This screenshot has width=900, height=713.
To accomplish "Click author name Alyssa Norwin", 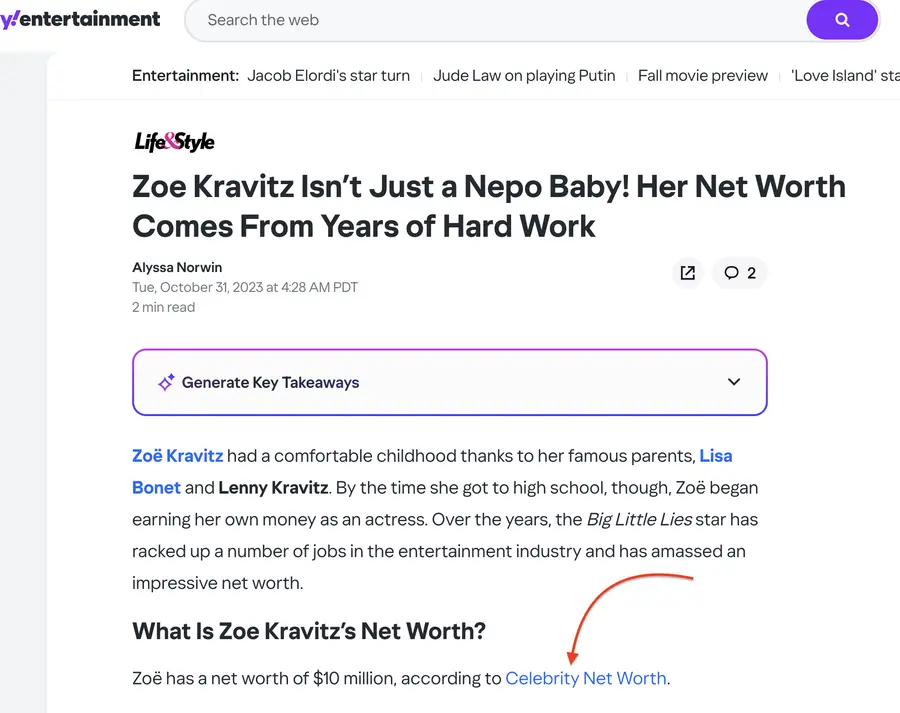I will coord(177,267).
